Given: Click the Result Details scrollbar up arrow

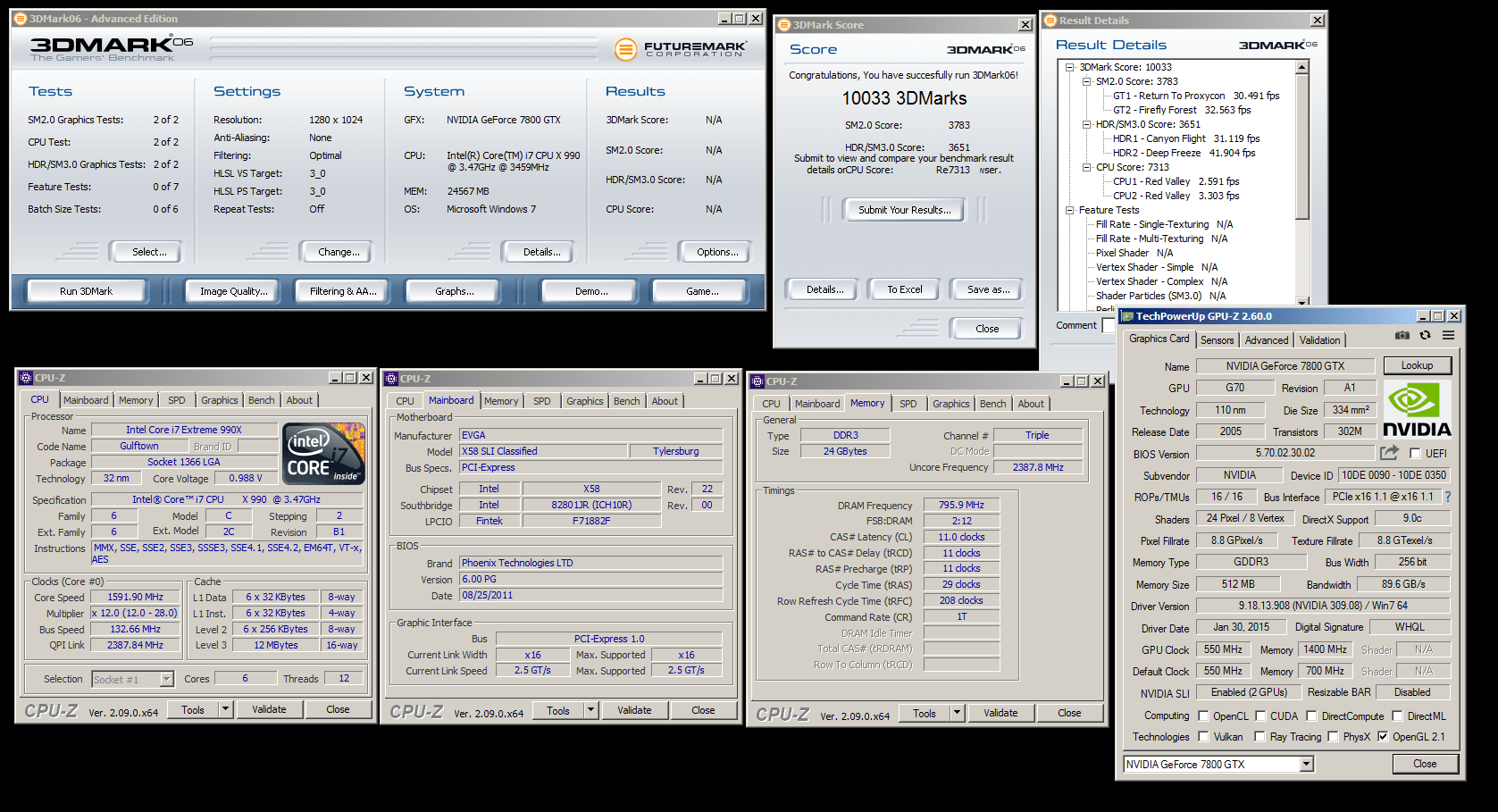Looking at the screenshot, I should tap(1301, 67).
